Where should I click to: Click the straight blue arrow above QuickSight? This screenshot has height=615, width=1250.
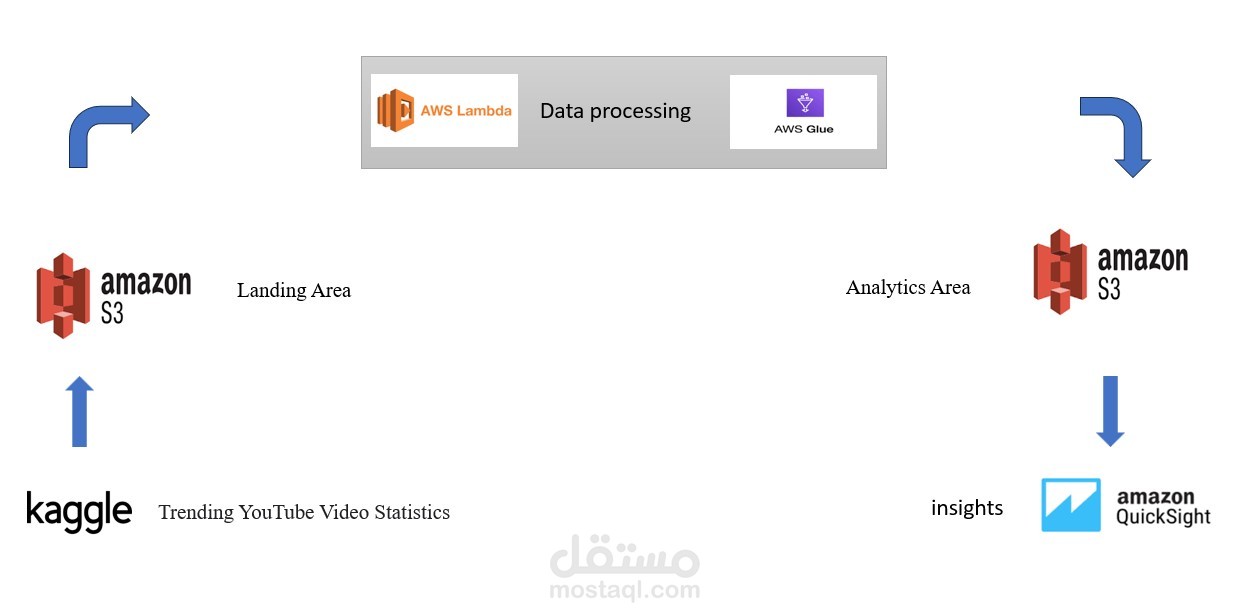click(x=1110, y=411)
